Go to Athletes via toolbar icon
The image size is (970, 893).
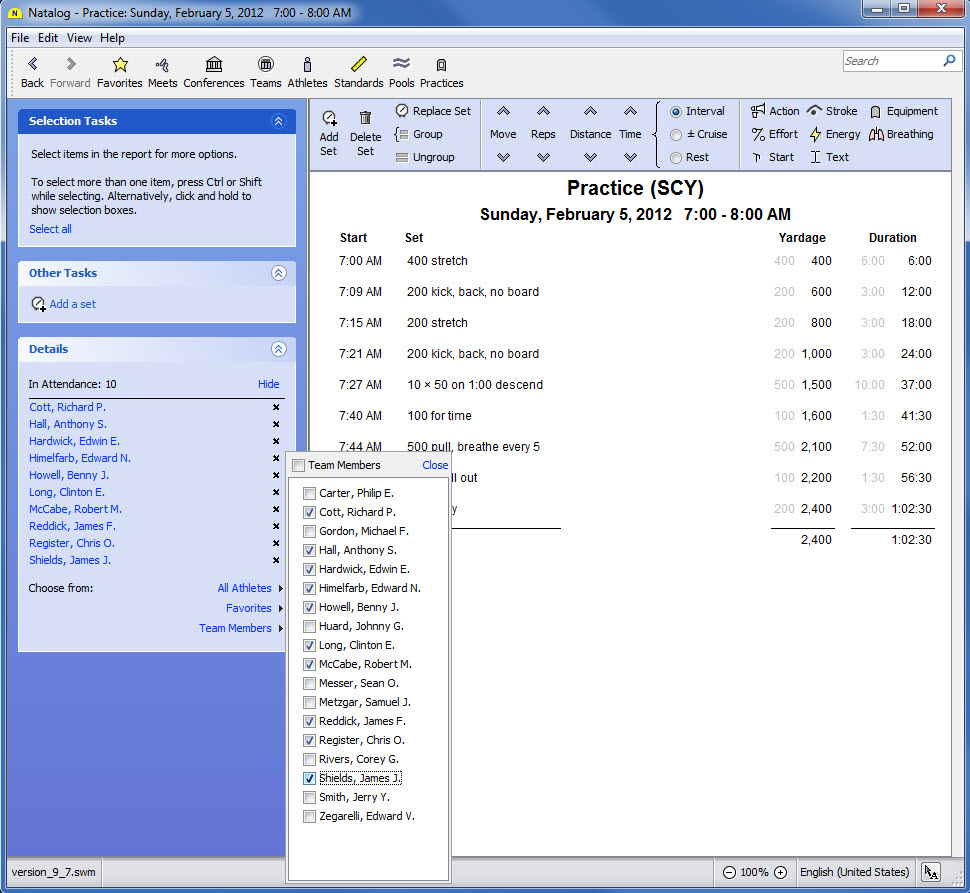(307, 65)
